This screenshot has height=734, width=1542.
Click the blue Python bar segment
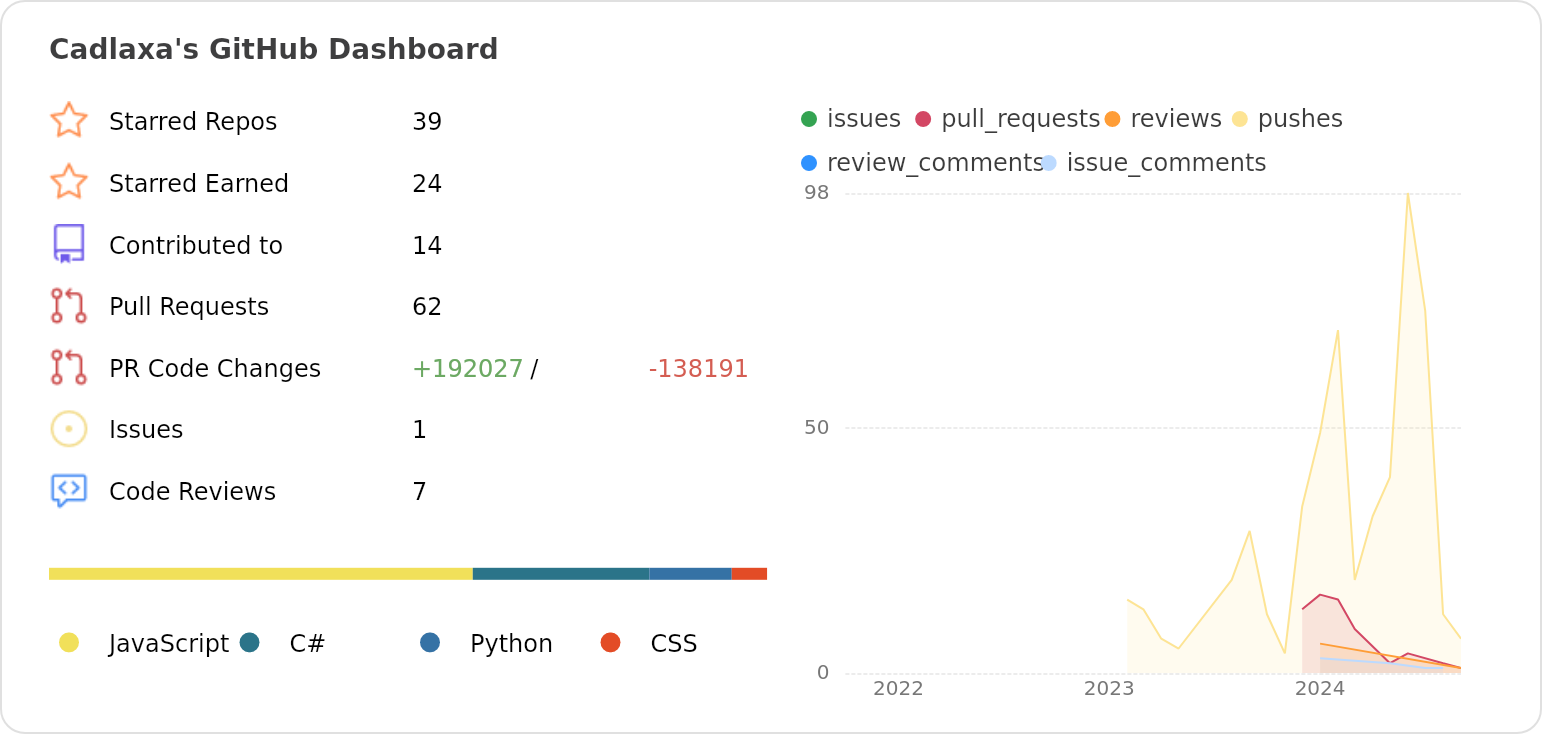point(690,574)
